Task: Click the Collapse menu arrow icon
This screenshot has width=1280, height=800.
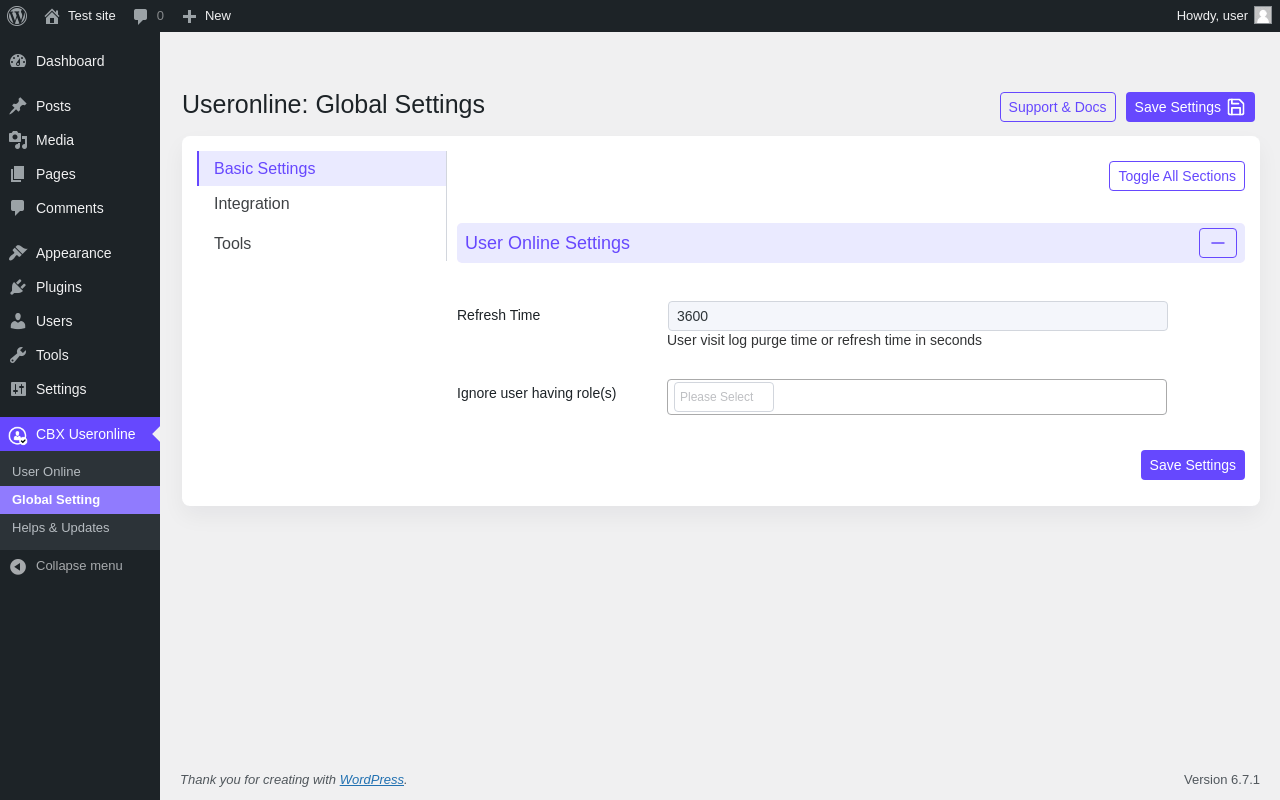Action: 18,566
